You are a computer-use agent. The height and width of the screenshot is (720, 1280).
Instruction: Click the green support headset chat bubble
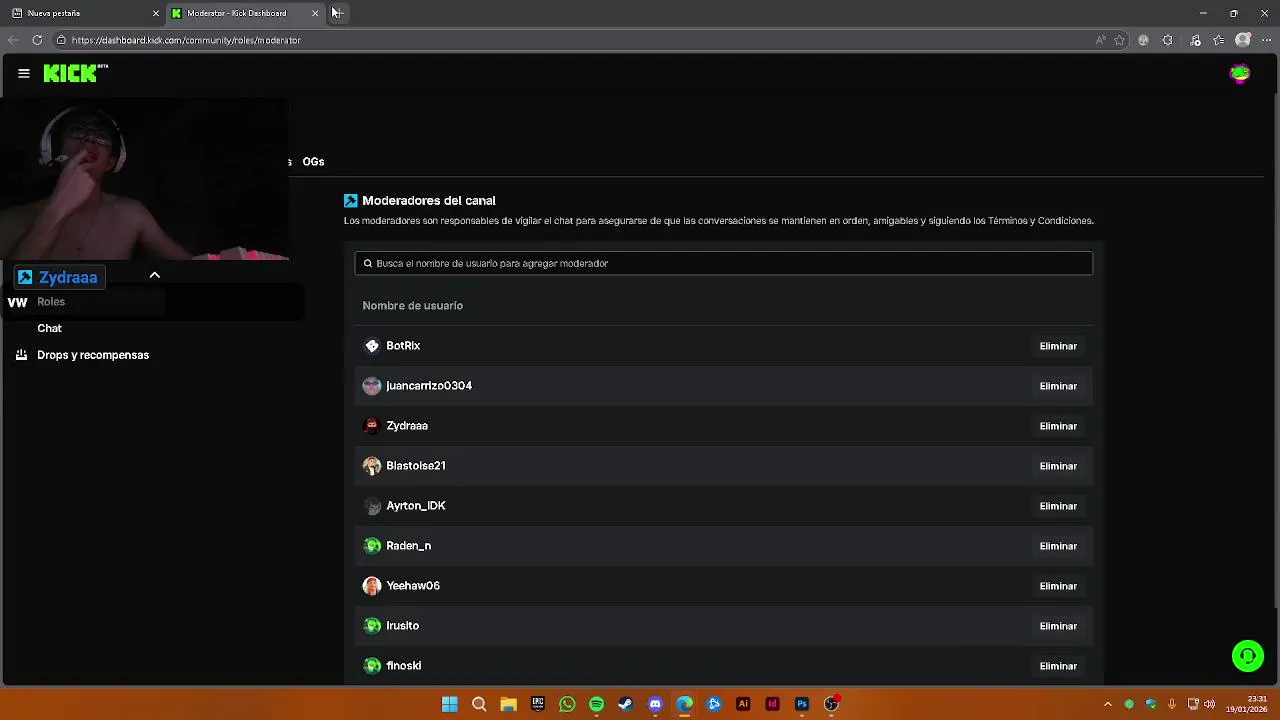tap(1248, 656)
